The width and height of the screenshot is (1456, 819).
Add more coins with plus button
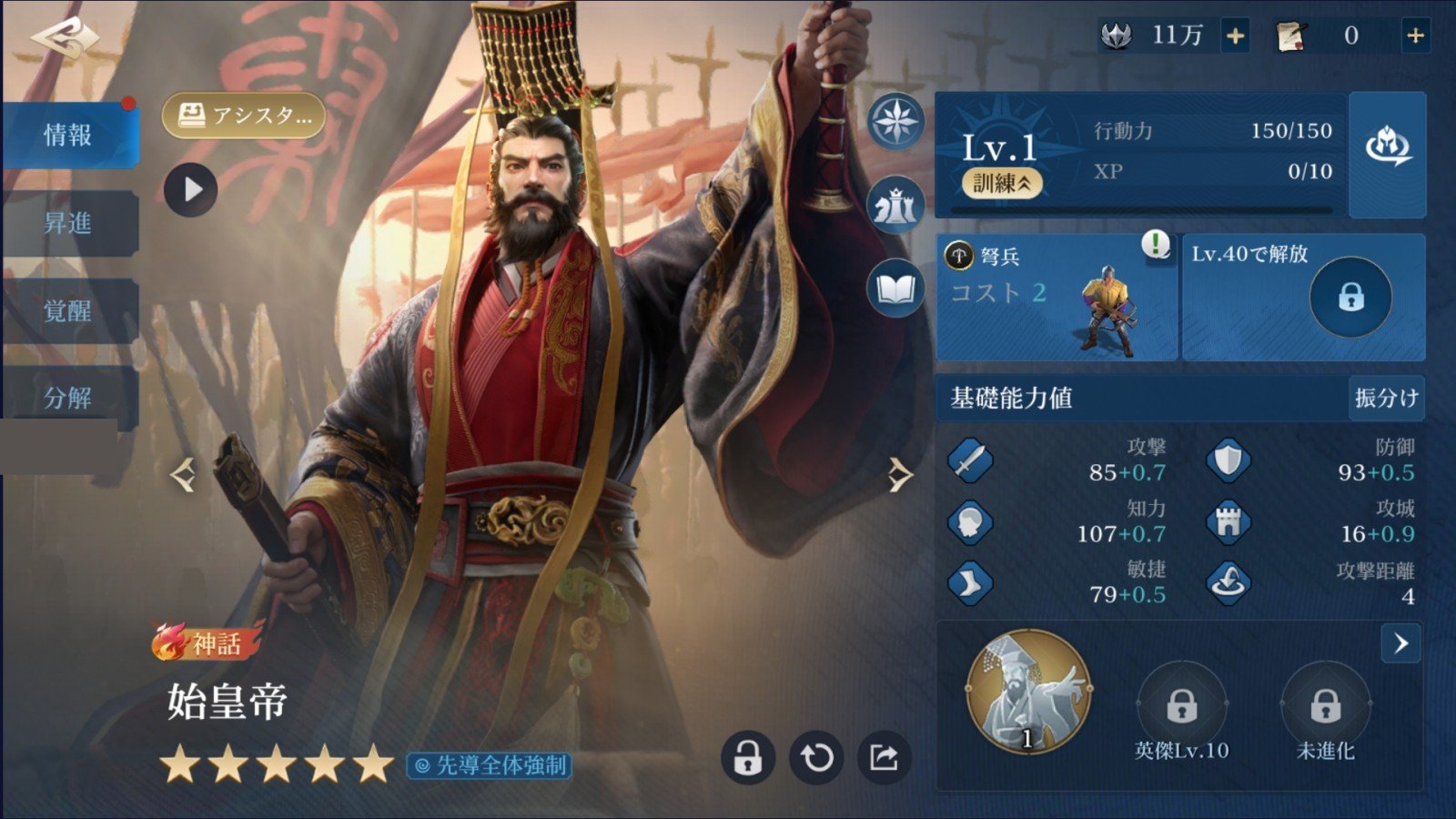(1235, 35)
